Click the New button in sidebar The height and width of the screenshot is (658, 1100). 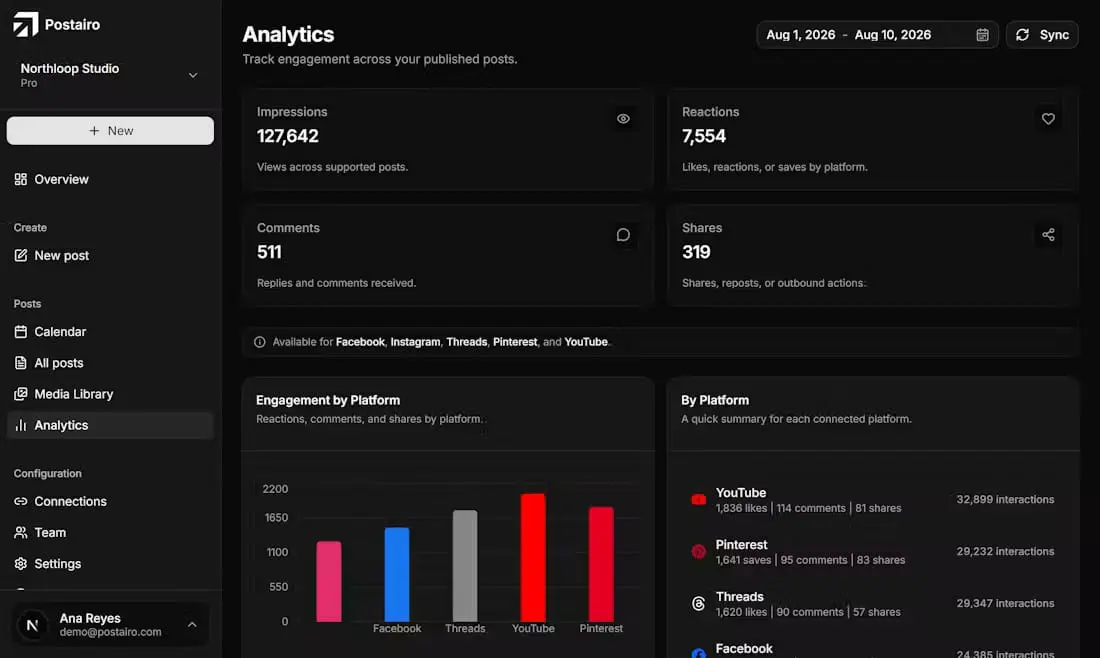click(110, 130)
